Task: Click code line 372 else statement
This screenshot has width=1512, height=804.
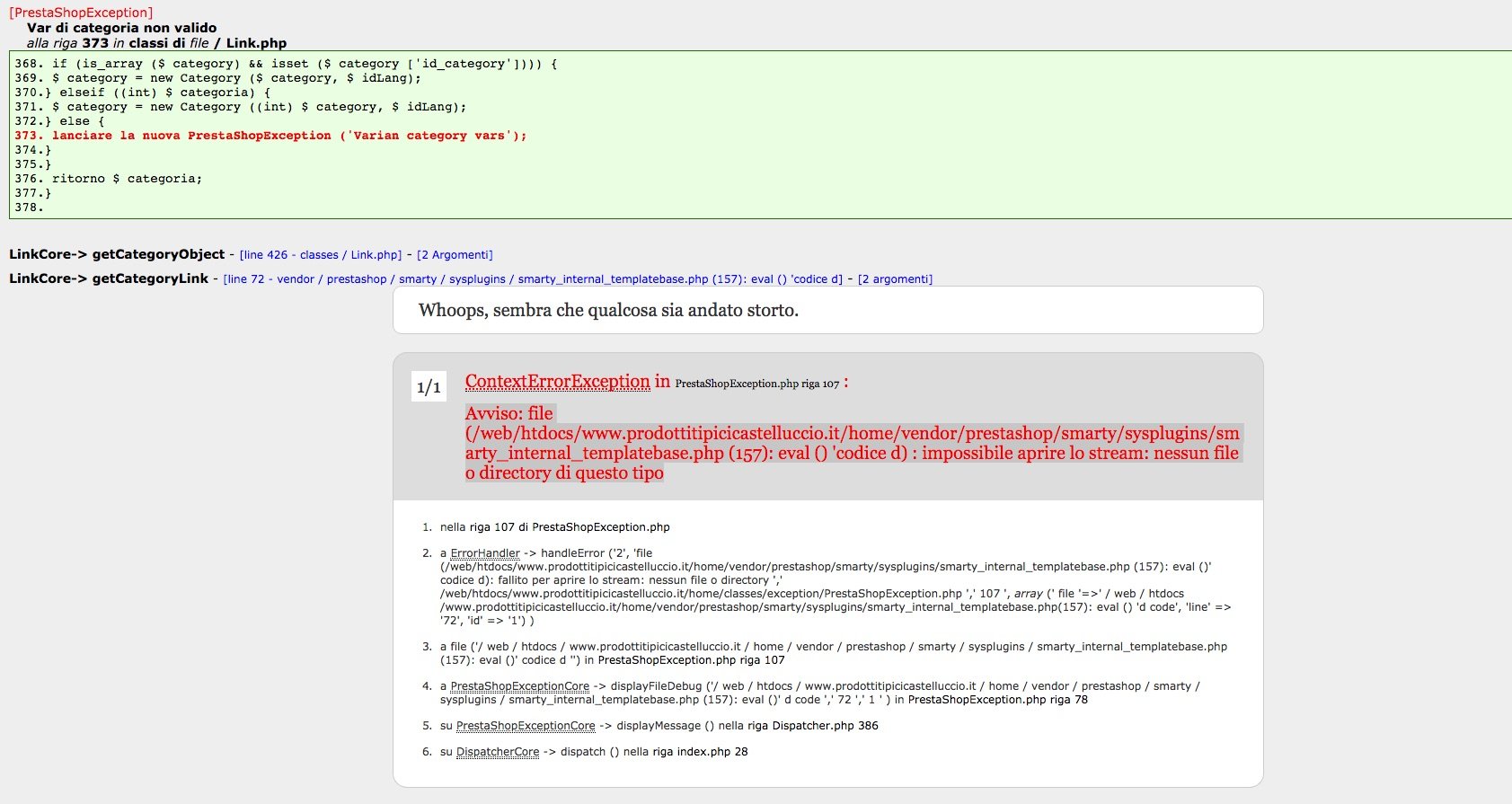Action: [59, 121]
